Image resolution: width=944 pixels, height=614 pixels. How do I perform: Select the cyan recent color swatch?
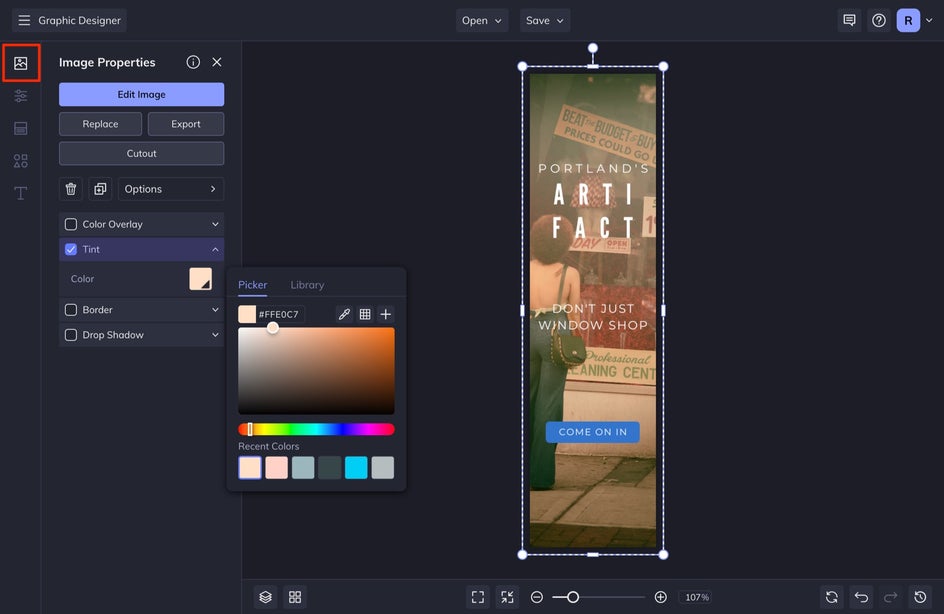(x=356, y=468)
